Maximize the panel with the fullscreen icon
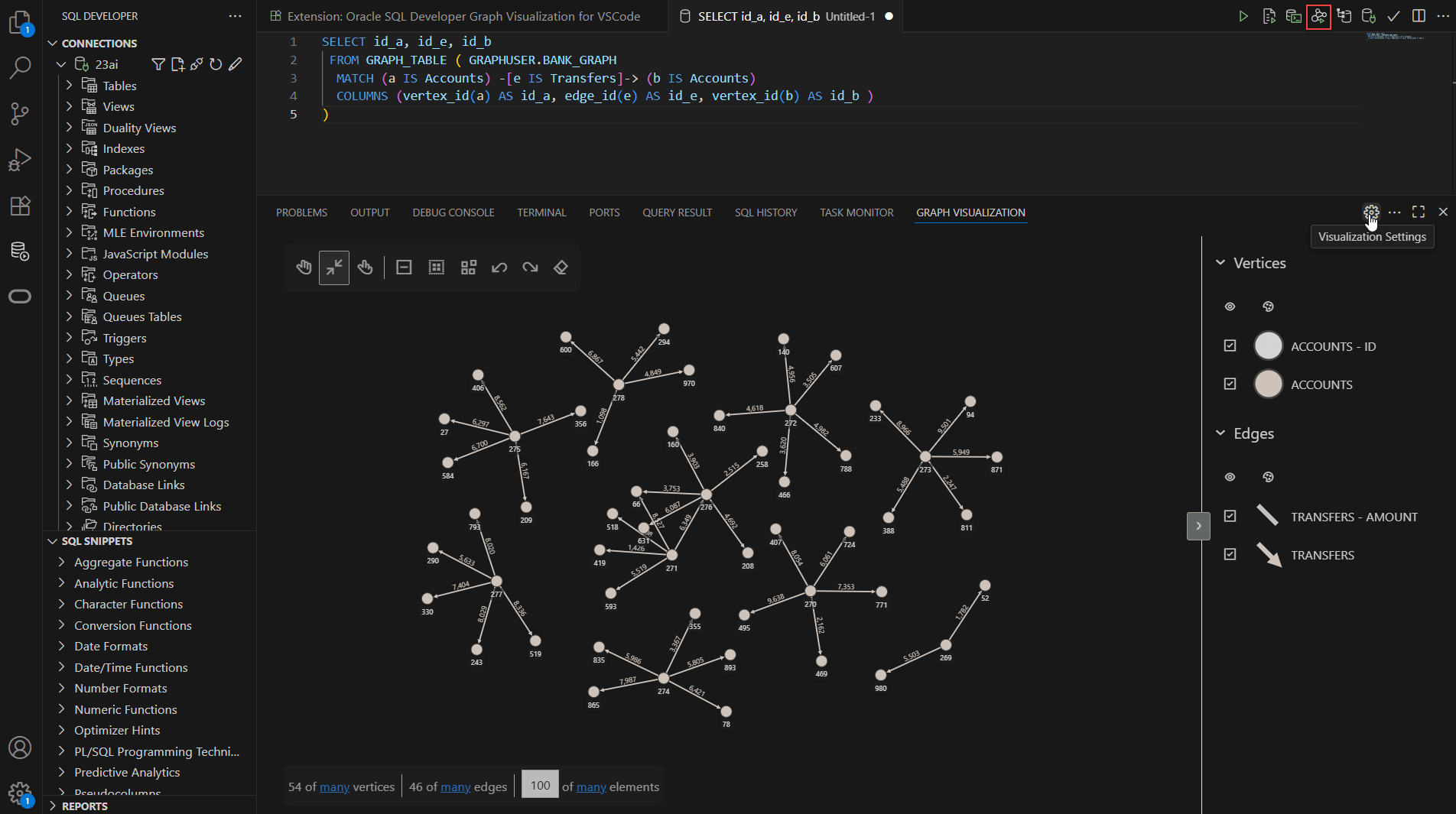This screenshot has height=814, width=1456. (1419, 212)
